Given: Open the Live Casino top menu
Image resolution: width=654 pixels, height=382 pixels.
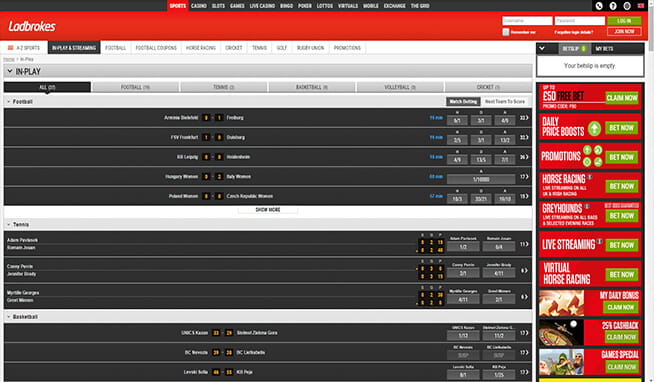Looking at the screenshot, I should [262, 6].
